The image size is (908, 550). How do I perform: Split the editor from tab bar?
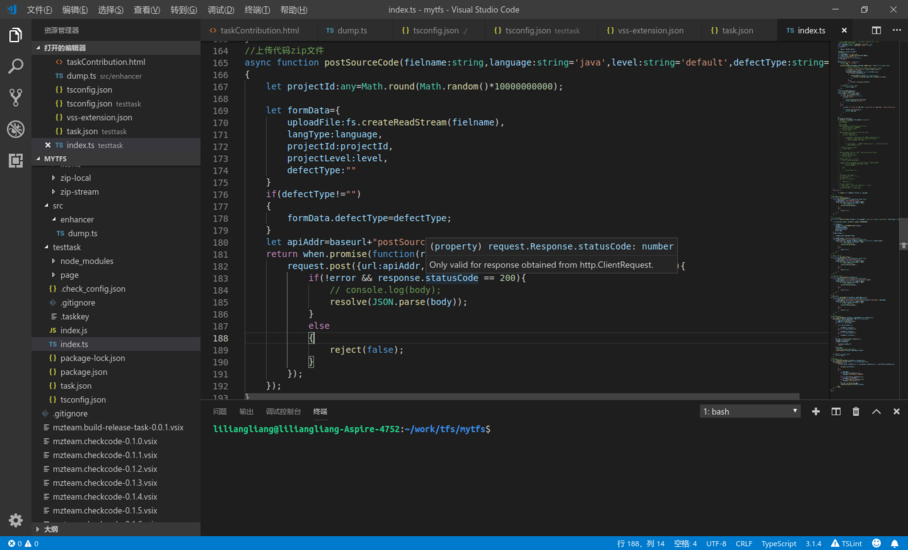tap(876, 30)
